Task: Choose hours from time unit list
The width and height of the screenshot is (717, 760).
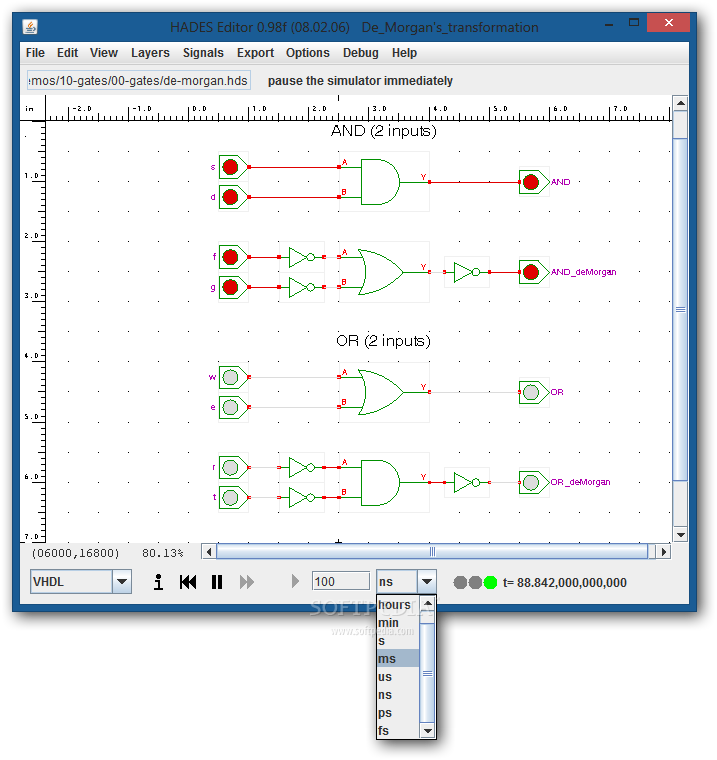Action: tap(398, 605)
